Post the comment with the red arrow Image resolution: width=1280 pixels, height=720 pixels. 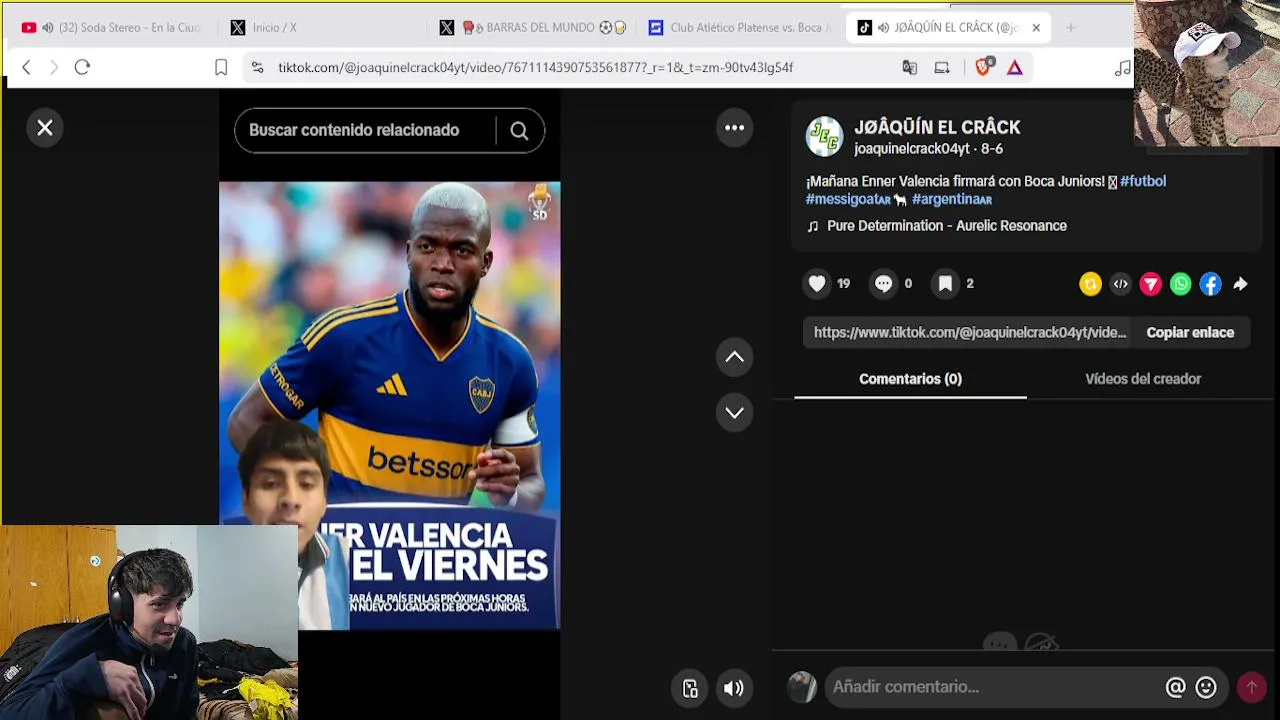click(x=1251, y=687)
